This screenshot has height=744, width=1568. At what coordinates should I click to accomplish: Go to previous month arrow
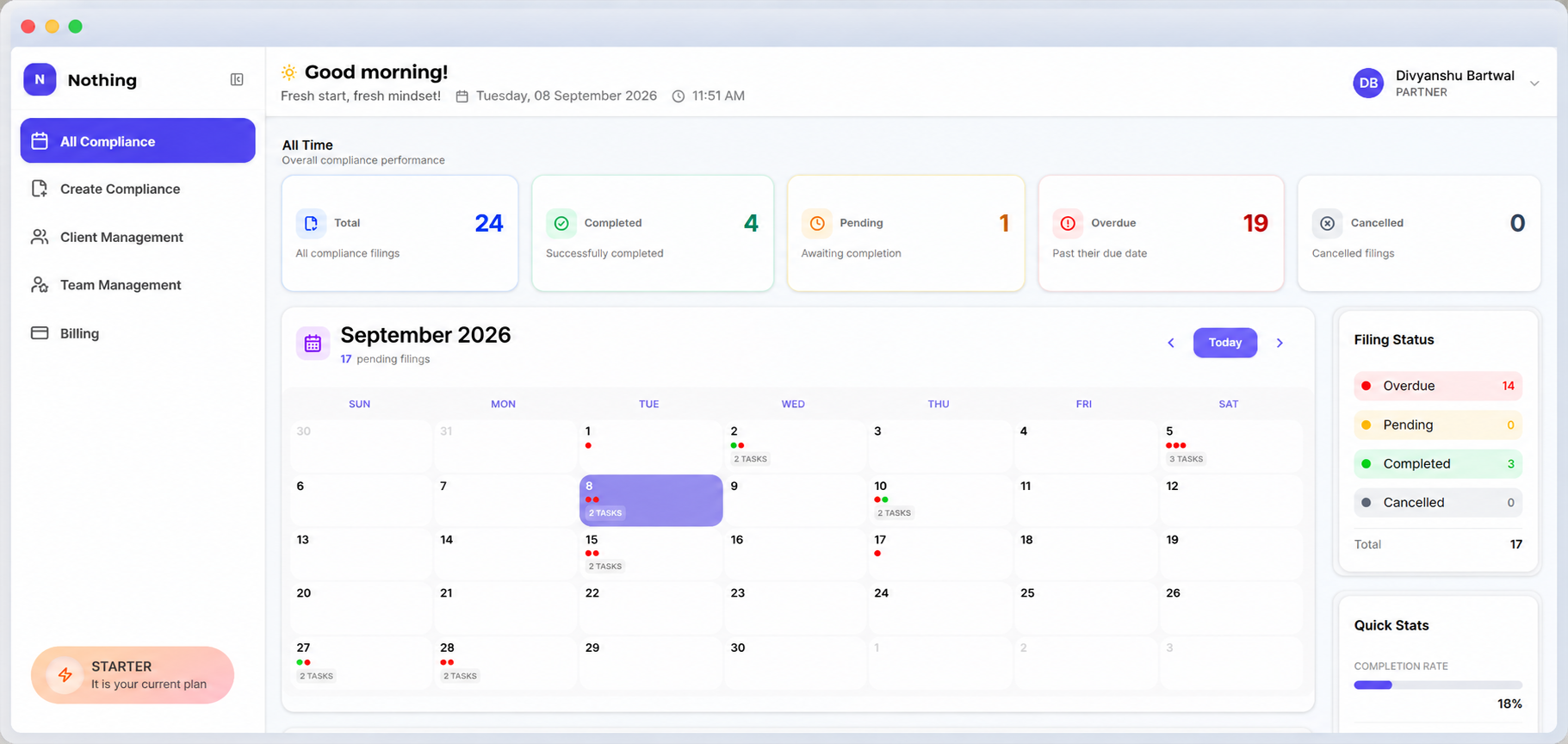click(1171, 343)
